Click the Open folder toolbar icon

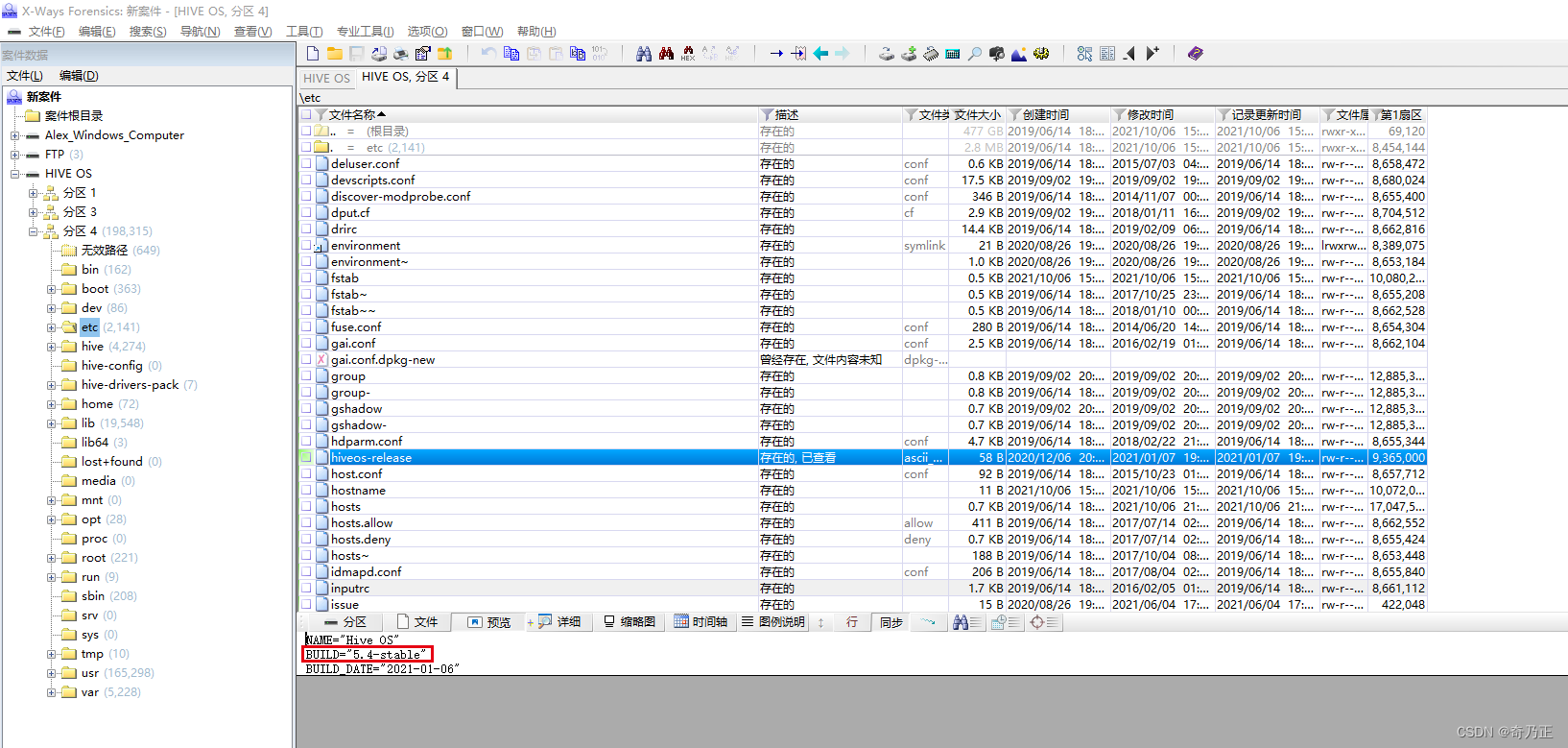(334, 54)
